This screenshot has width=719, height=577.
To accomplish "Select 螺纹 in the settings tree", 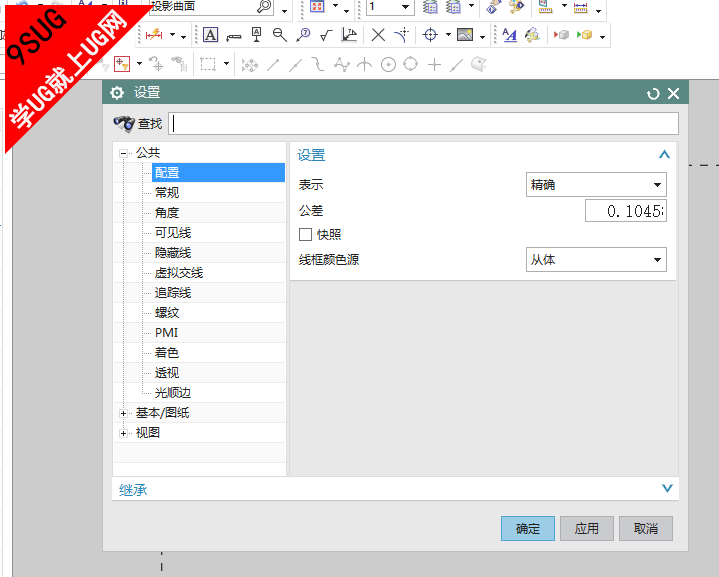I will coord(167,313).
